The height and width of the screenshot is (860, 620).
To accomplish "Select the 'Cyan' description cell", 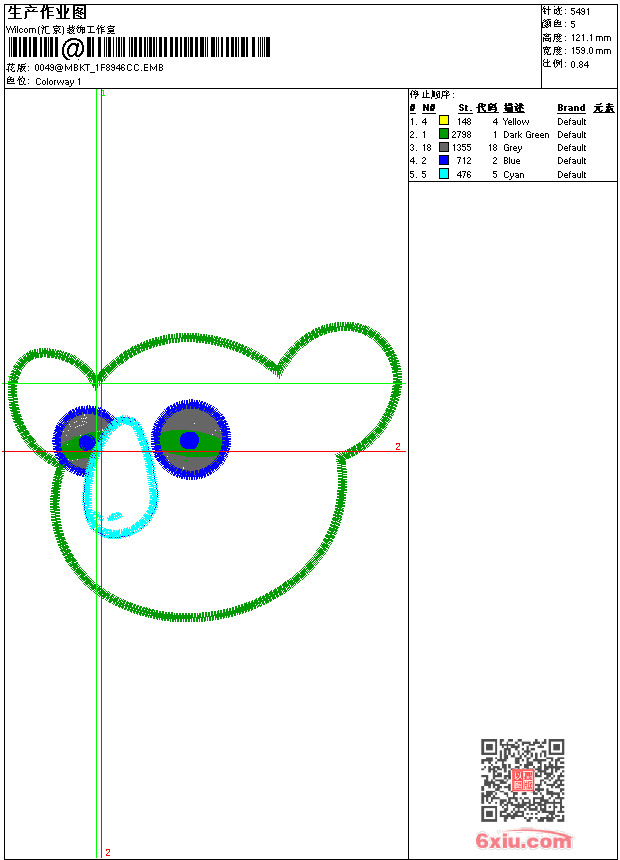I will click(x=514, y=175).
